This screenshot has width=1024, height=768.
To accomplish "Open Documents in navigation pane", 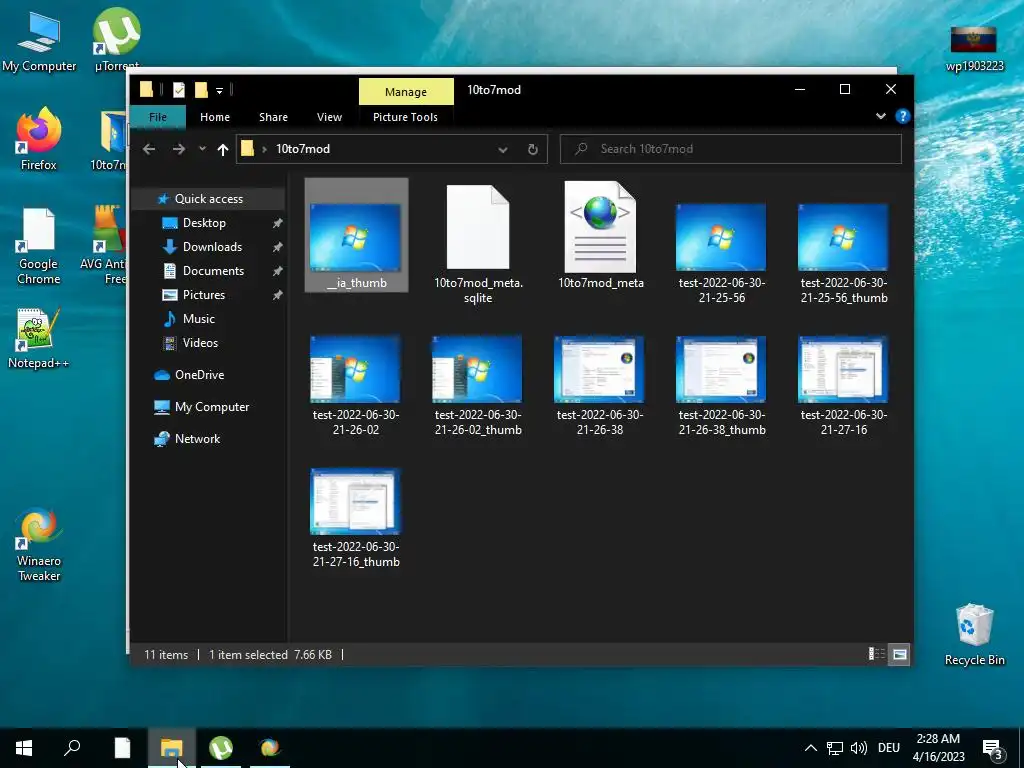I will 213,271.
